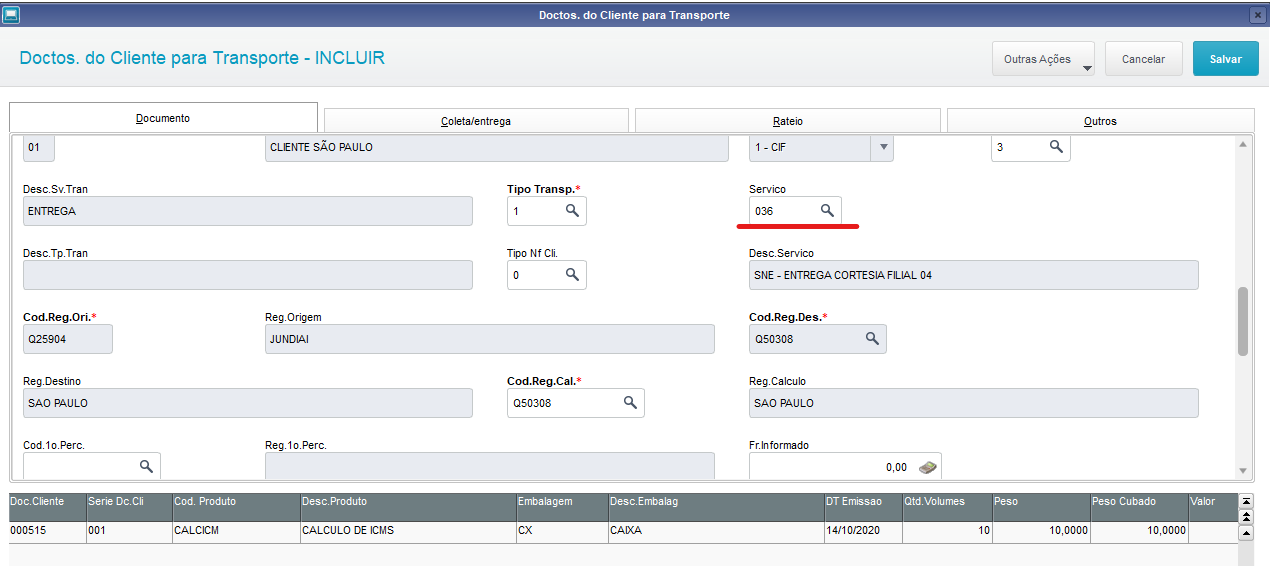Open lookup search for Servico field

(x=827, y=211)
